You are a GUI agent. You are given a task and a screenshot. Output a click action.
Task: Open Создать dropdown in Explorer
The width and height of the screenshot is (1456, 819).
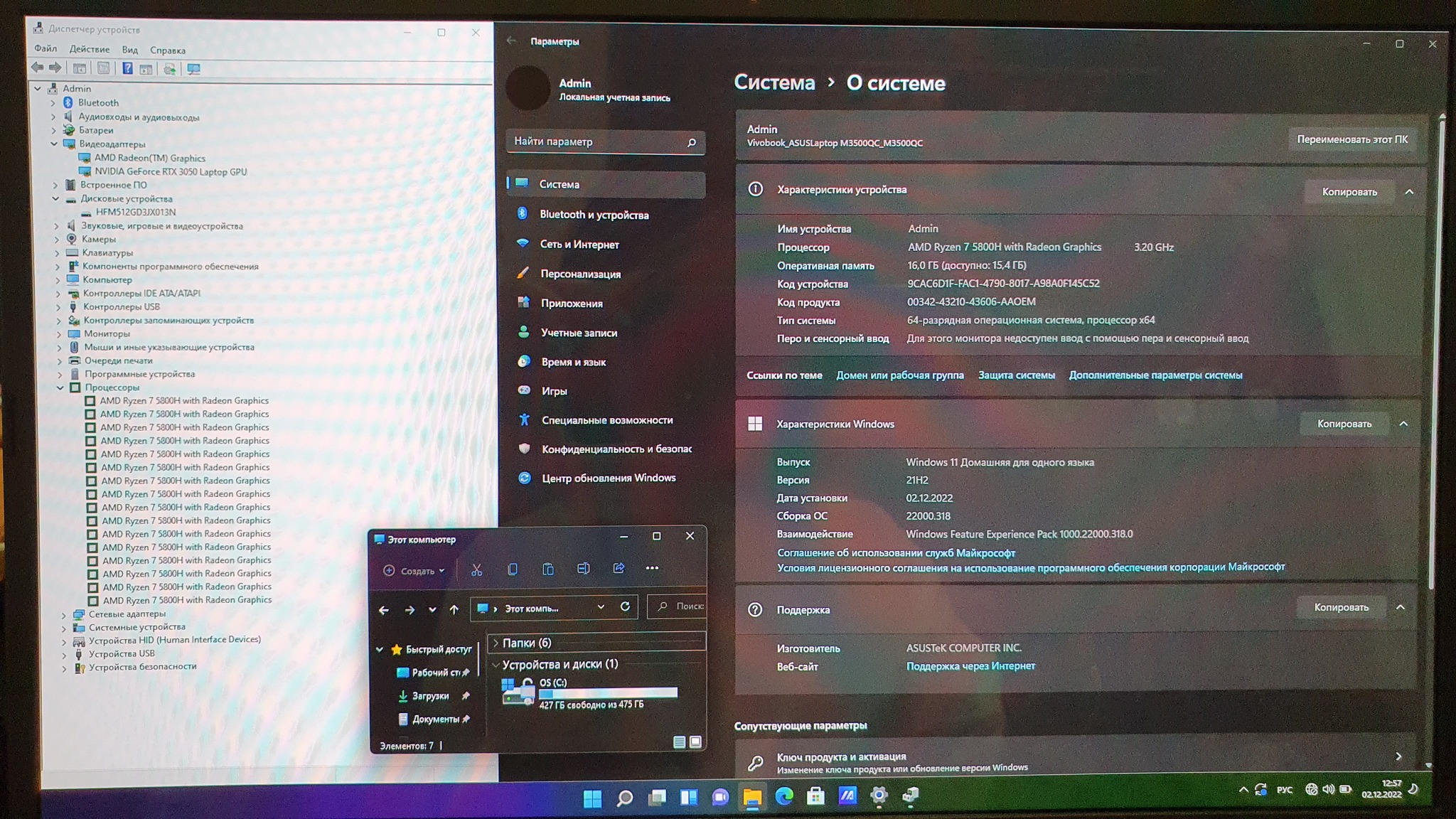pyautogui.click(x=414, y=571)
